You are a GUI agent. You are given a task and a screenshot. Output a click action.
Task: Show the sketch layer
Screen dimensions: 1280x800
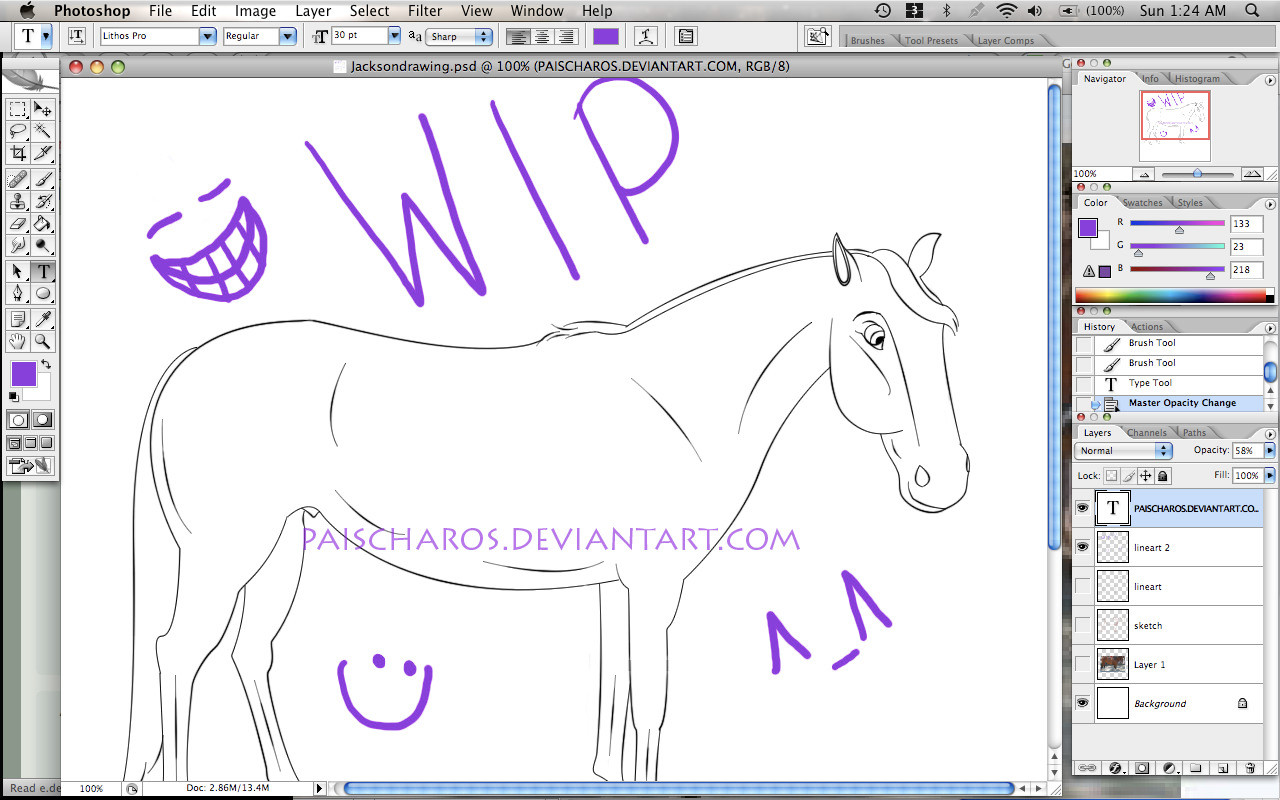click(1082, 626)
